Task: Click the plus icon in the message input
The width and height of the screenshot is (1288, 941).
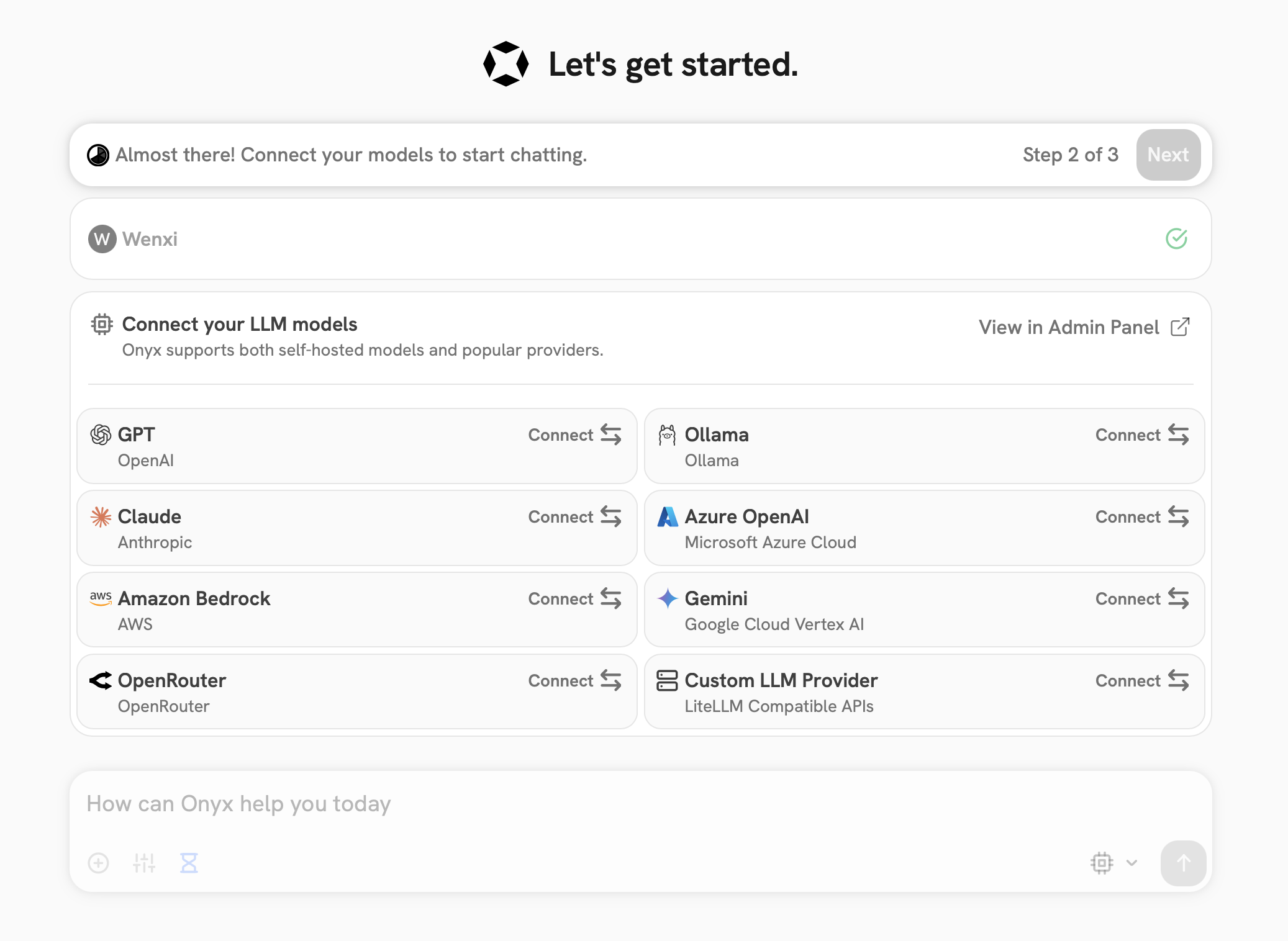Action: coord(99,863)
